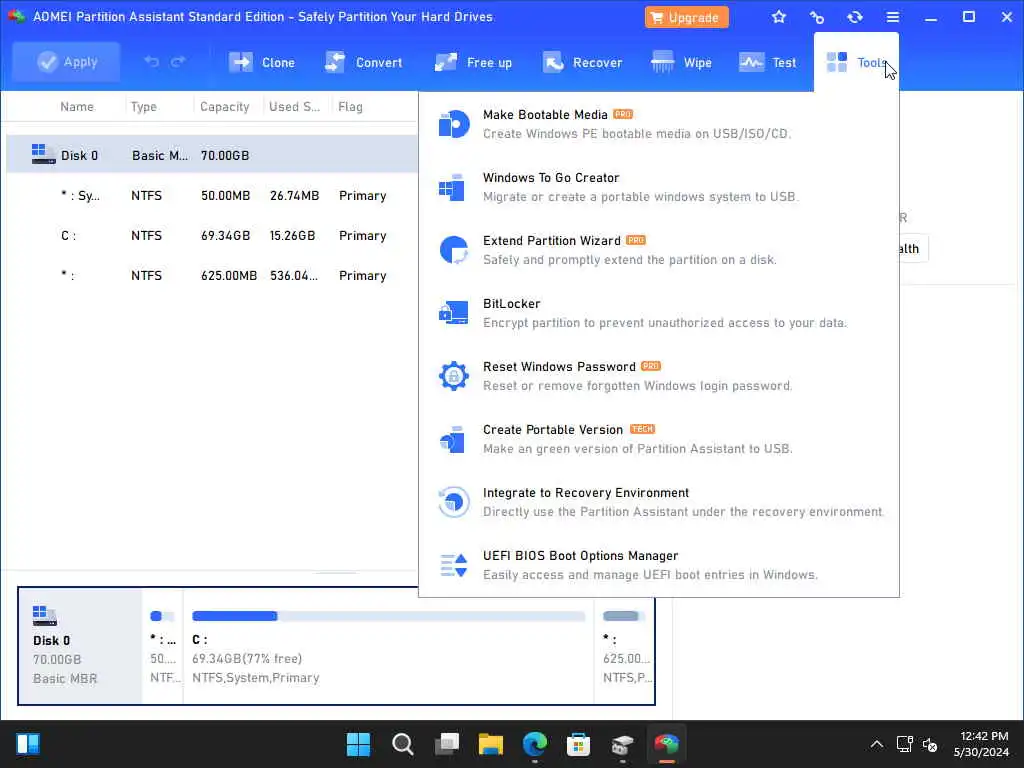Click the Disk 0 icon in the partition list
The height and width of the screenshot is (768, 1024).
coord(43,154)
